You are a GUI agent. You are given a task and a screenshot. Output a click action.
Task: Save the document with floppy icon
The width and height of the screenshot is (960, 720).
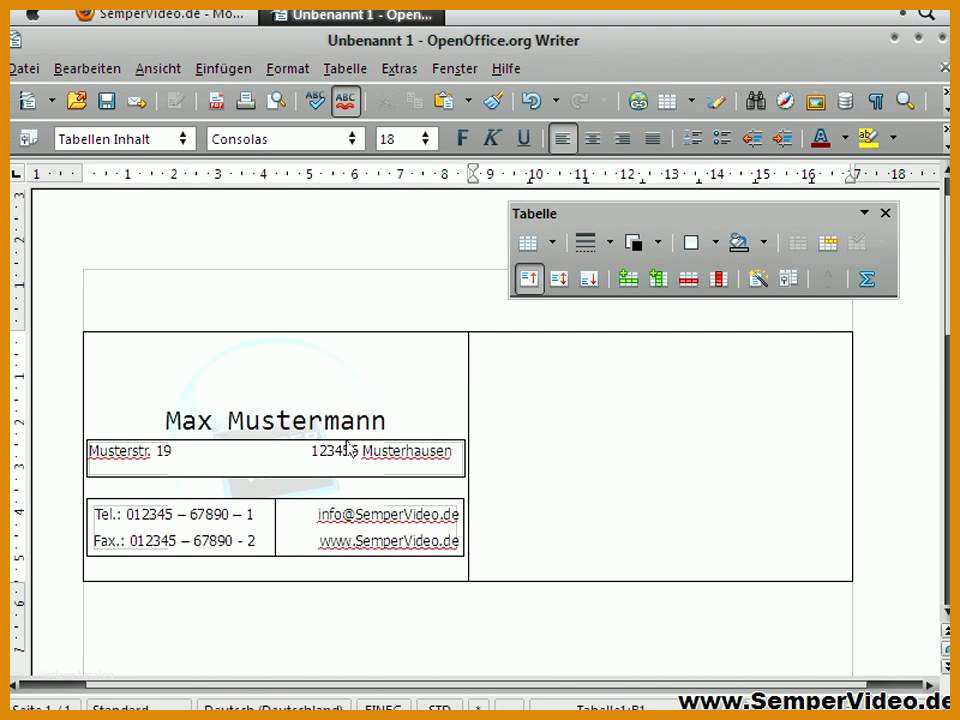coord(107,100)
